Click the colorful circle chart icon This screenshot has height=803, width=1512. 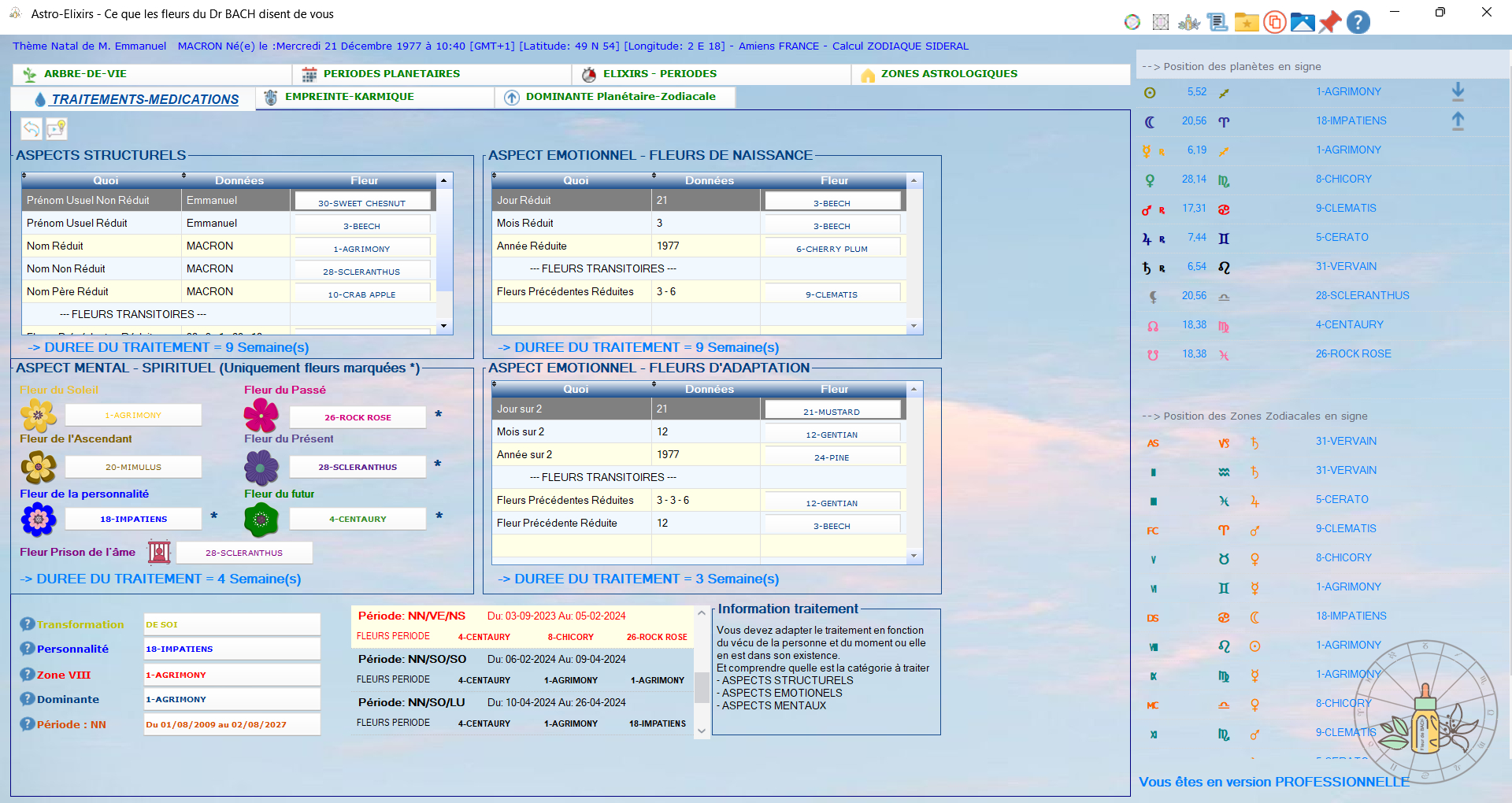click(x=1132, y=22)
